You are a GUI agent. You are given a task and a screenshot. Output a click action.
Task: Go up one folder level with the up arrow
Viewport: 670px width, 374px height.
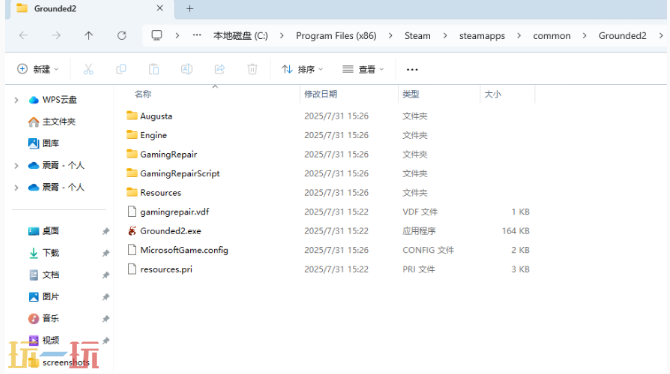88,35
